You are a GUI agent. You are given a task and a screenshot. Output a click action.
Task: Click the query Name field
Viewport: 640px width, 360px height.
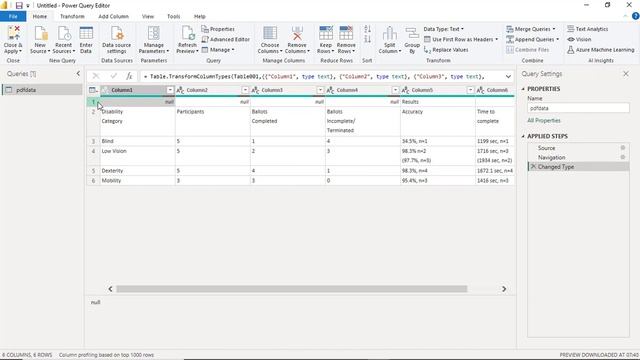pos(578,108)
